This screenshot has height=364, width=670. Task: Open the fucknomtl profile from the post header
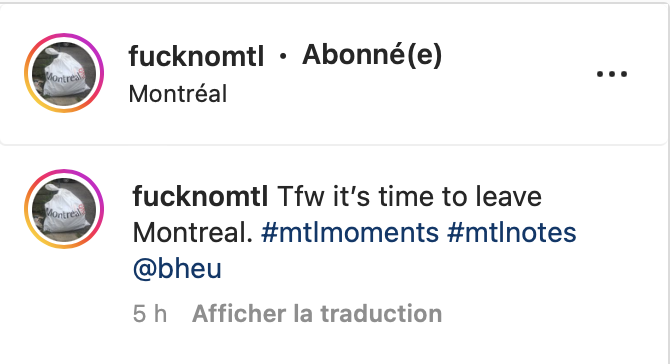point(196,56)
